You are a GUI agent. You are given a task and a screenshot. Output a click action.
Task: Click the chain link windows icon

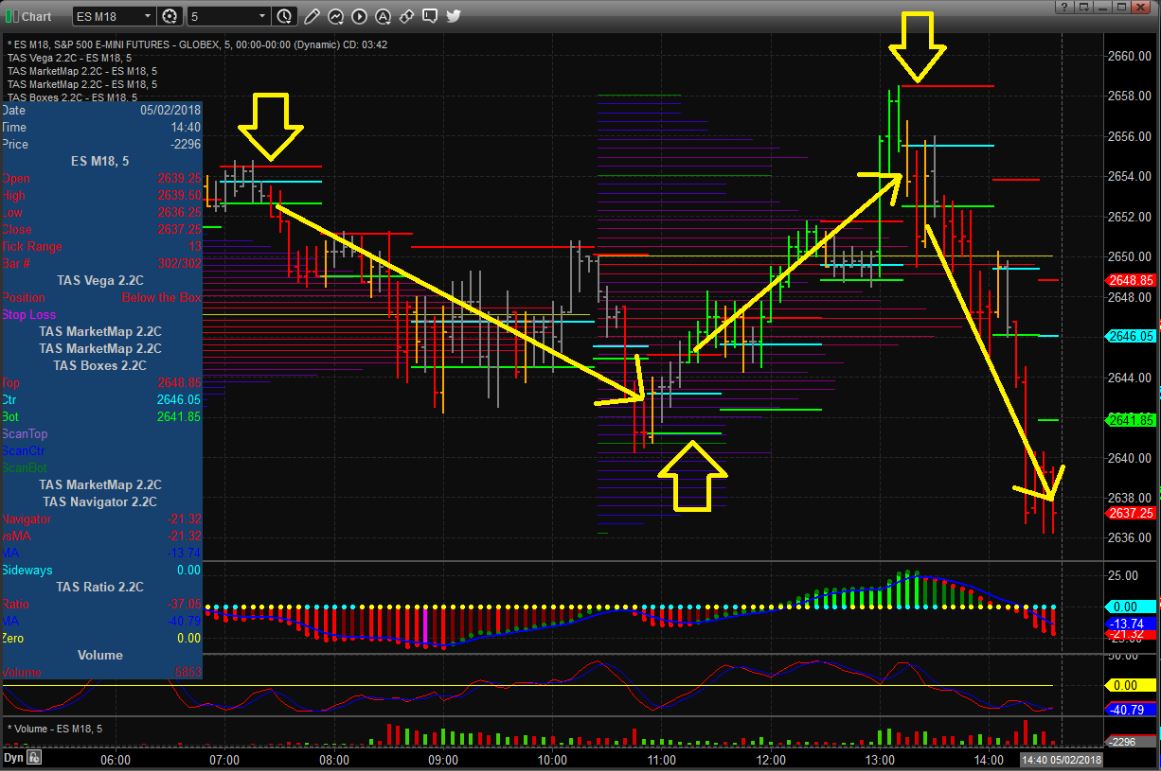point(406,16)
